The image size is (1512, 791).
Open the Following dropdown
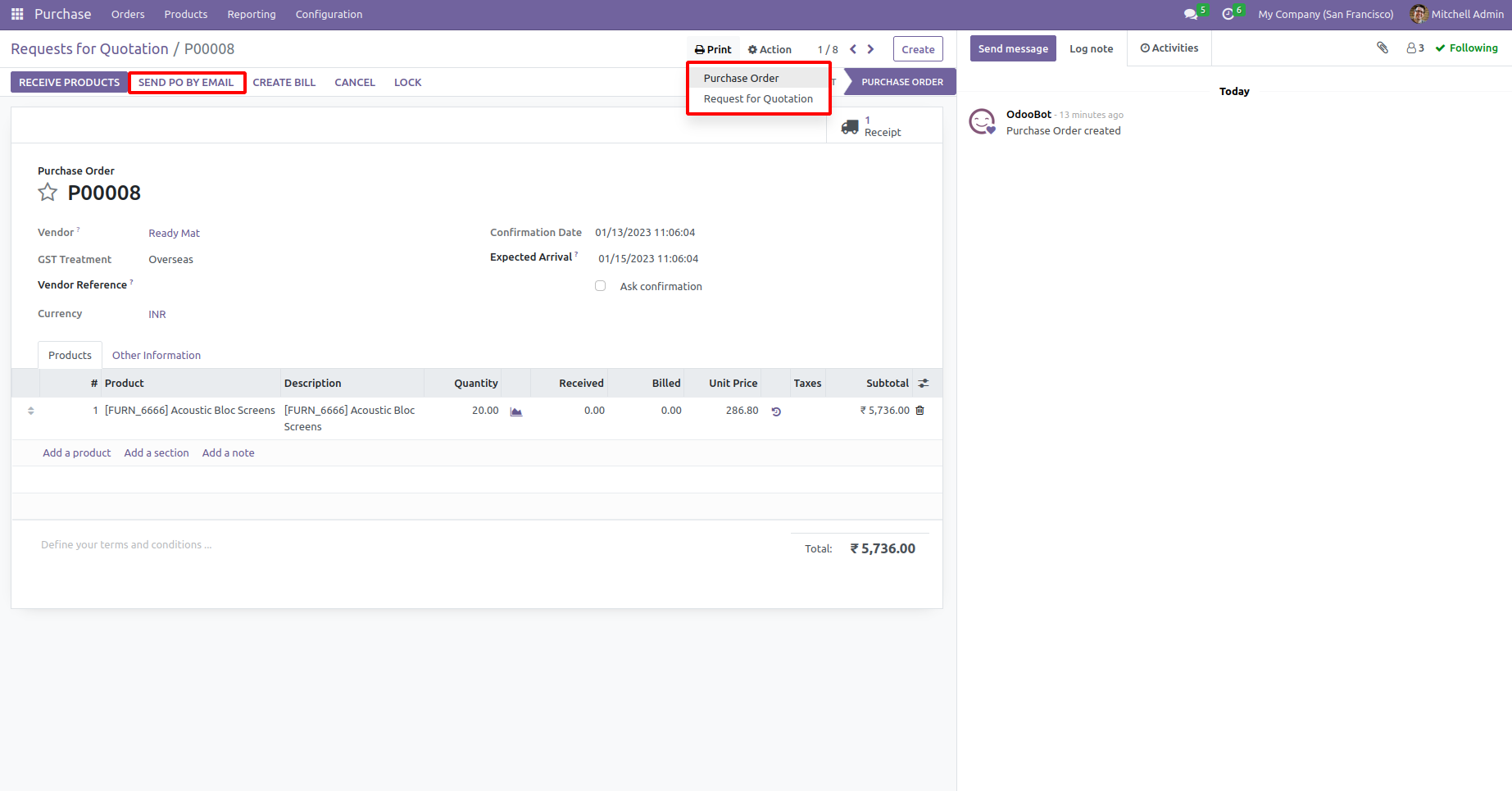(1467, 48)
